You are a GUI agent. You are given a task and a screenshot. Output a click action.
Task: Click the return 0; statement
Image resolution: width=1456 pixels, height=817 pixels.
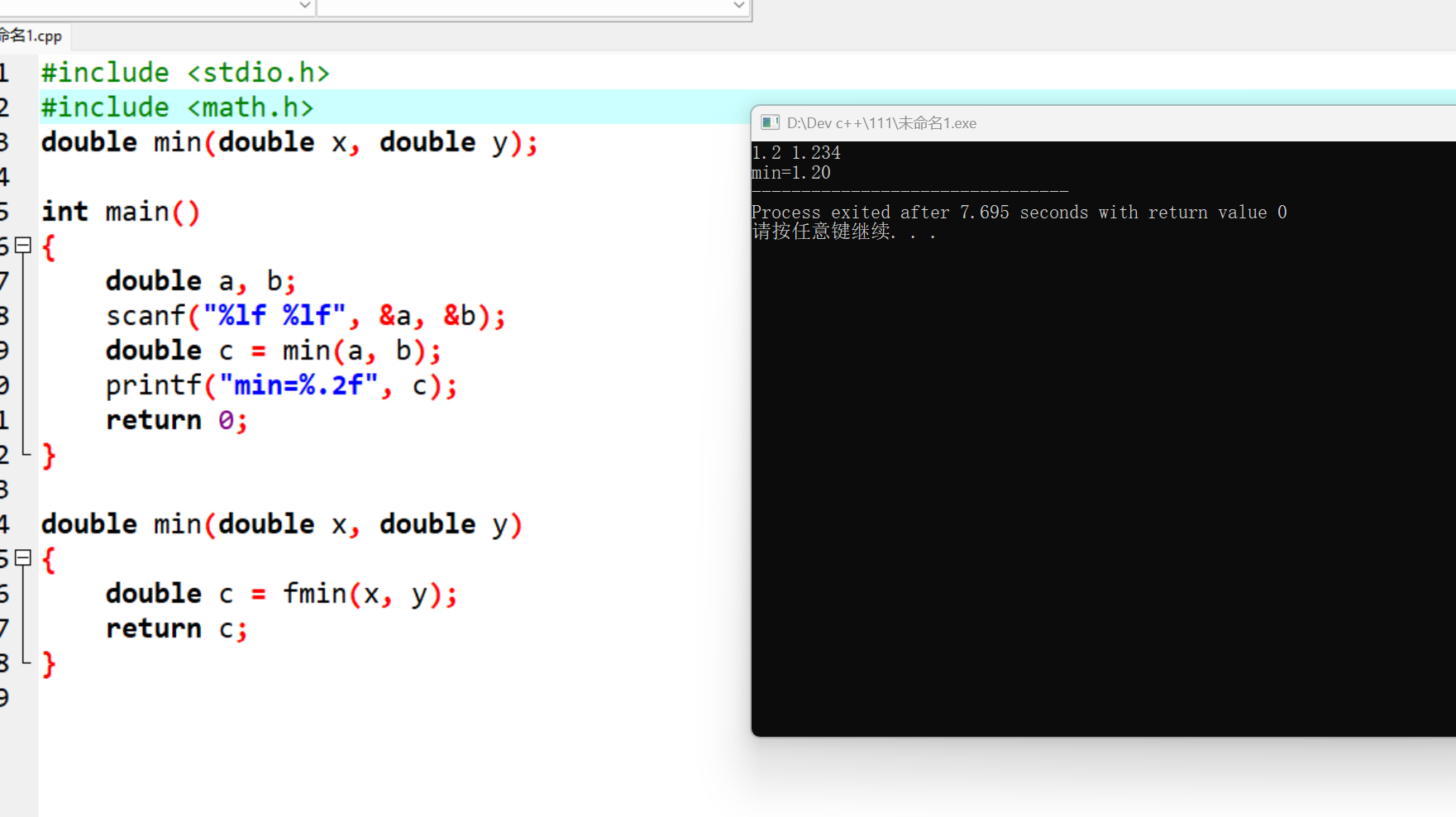177,420
